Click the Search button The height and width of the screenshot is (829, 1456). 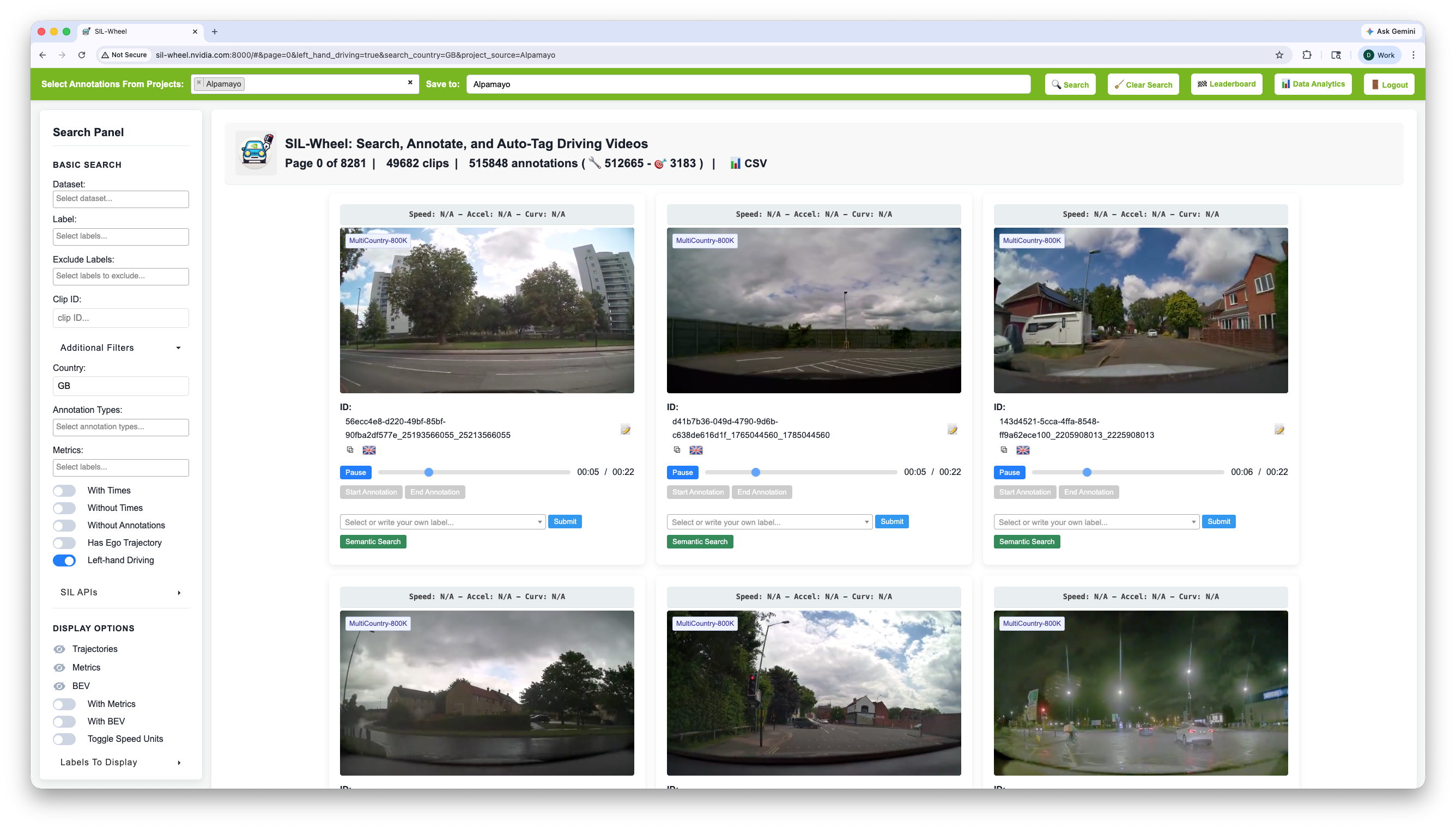tap(1070, 84)
